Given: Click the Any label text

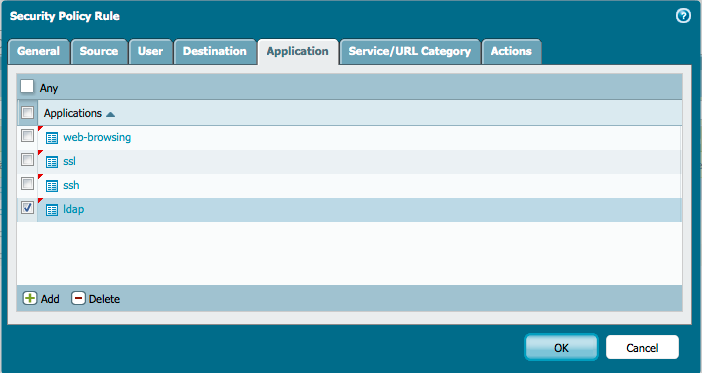Looking at the screenshot, I should [x=49, y=88].
